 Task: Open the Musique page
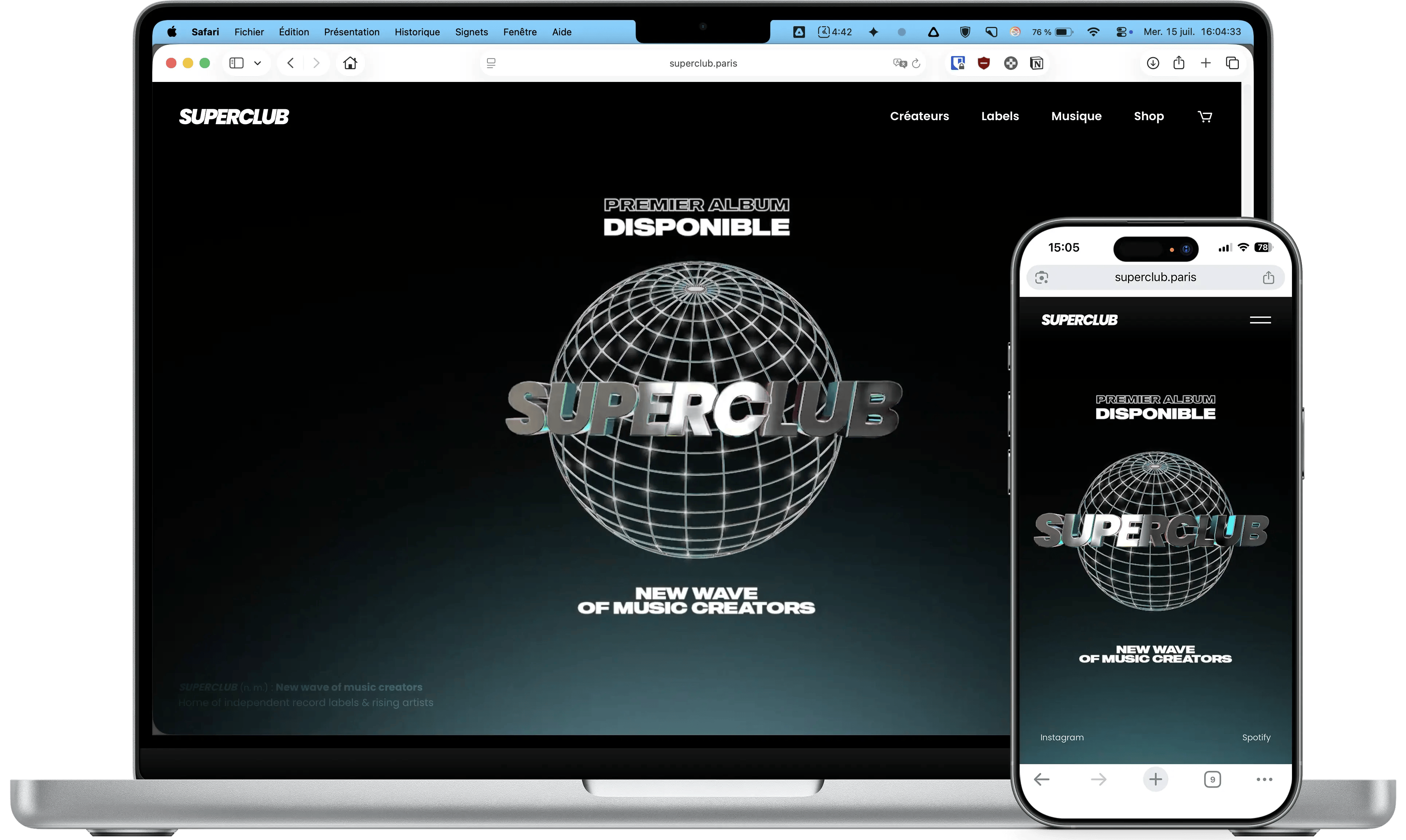point(1076,116)
